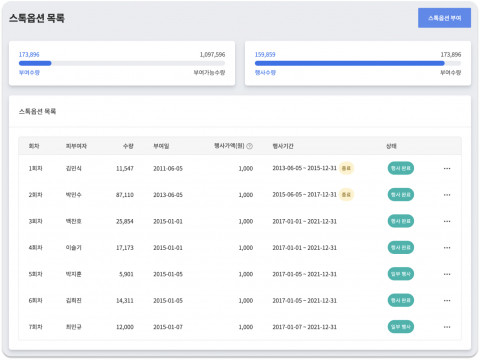The height and width of the screenshot is (360, 480).
Task: Click the 수량 column header
Action: pyautogui.click(x=128, y=146)
